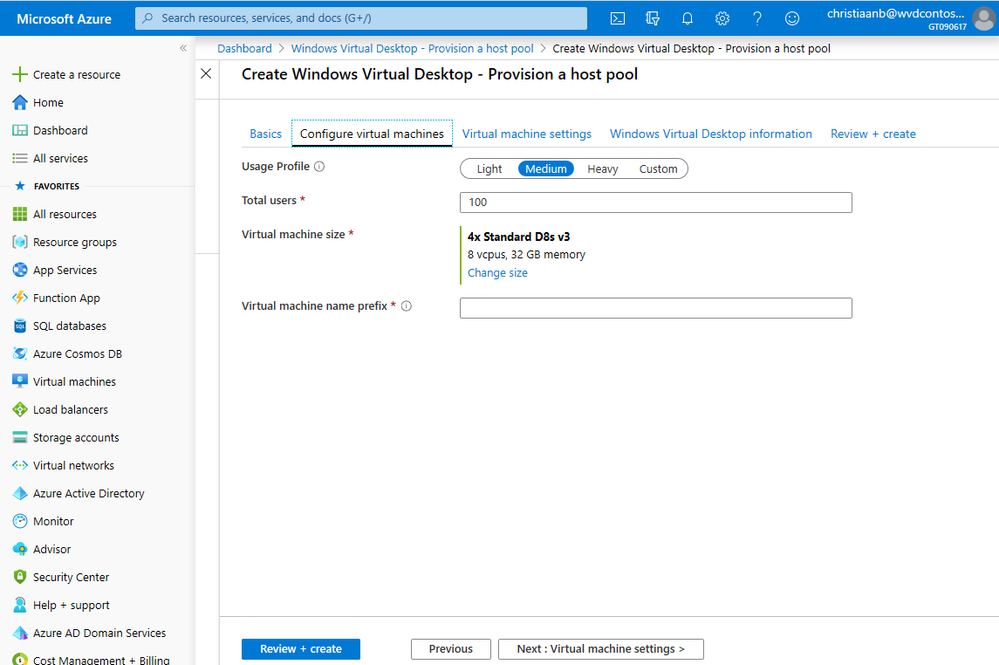Click the All resources grid icon
The width and height of the screenshot is (999, 665).
pyautogui.click(x=20, y=214)
